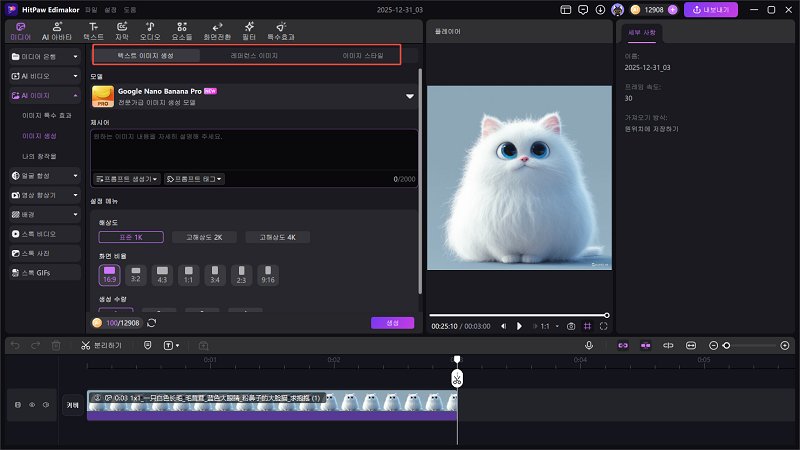Click the snapshot camera icon in player
Viewport: 800px width, 450px height.
571,326
